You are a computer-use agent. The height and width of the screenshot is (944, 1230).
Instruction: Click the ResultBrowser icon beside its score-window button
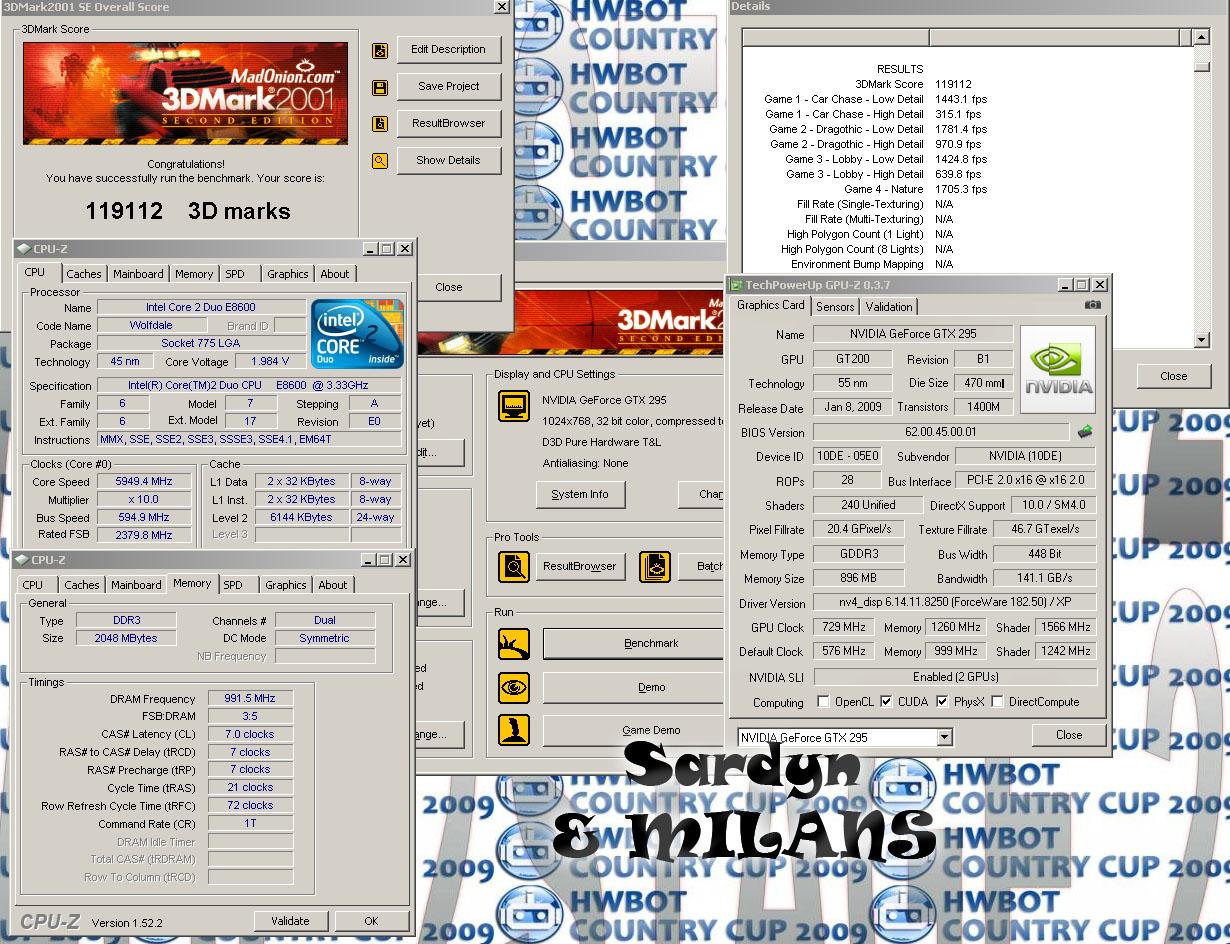[x=380, y=124]
